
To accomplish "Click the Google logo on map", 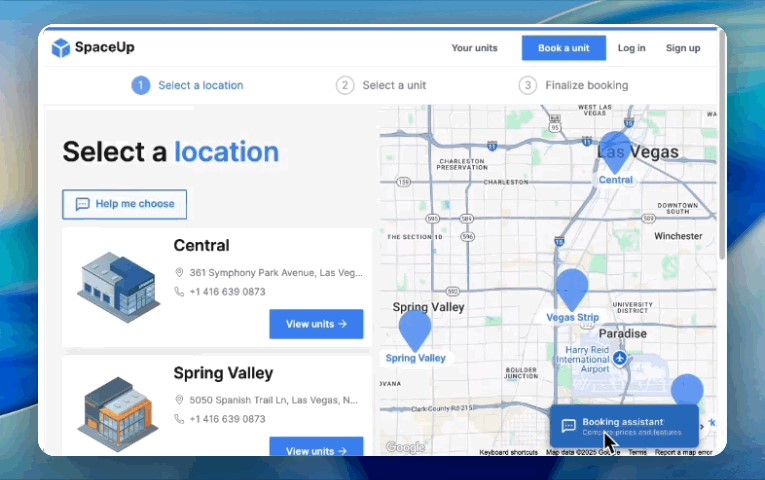I will (405, 447).
